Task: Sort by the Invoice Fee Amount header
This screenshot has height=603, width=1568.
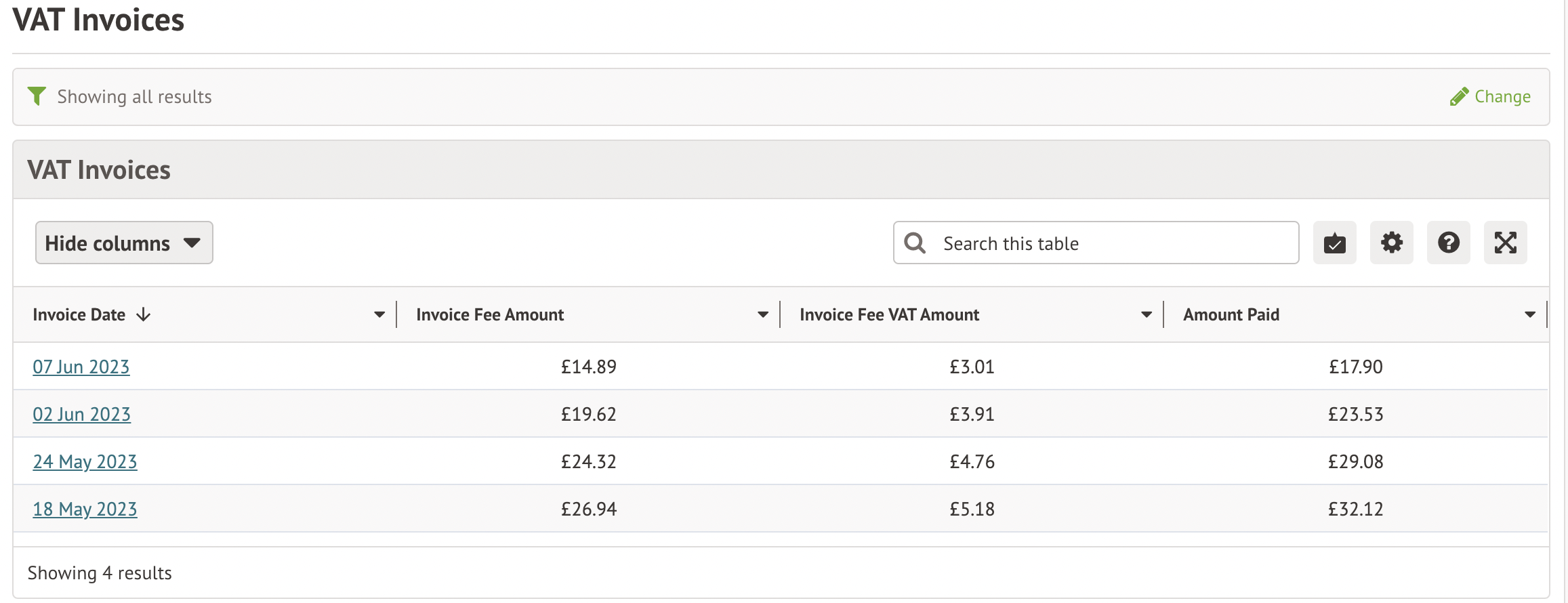Action: pyautogui.click(x=490, y=314)
